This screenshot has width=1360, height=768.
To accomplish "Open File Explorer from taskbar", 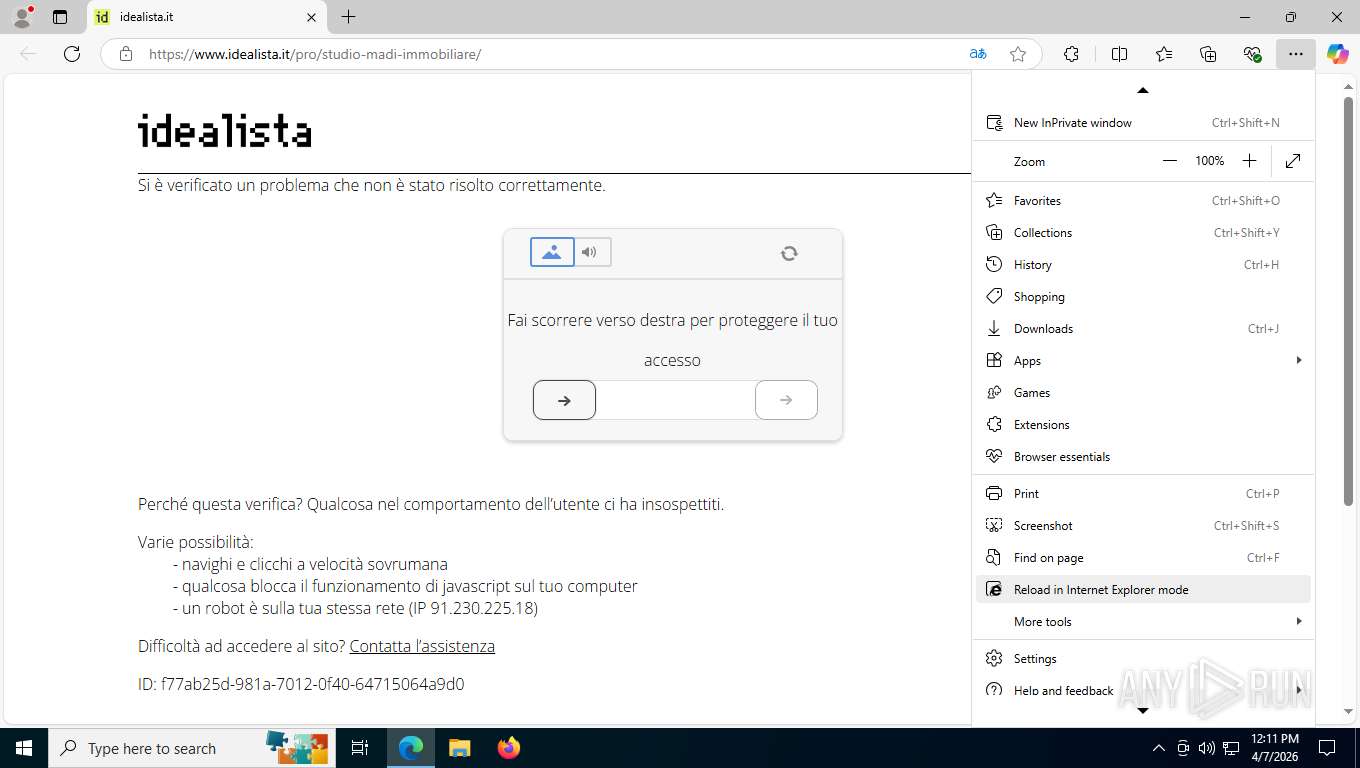I will 459,748.
